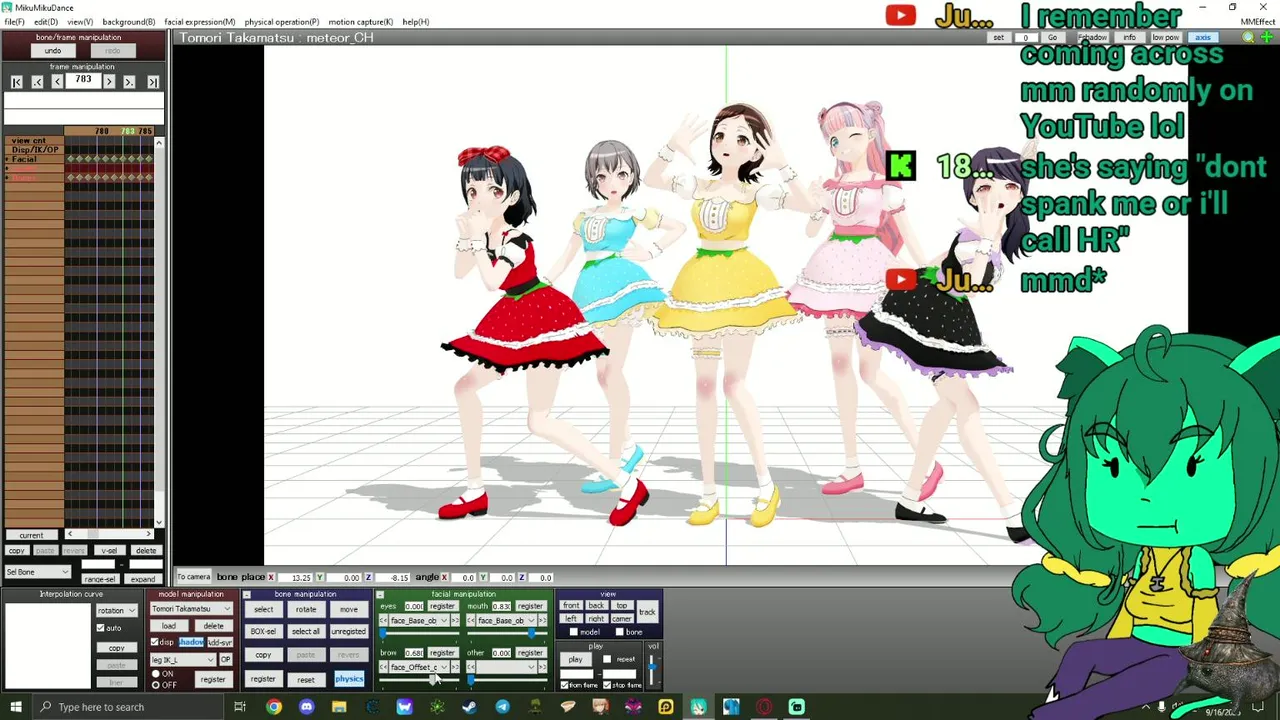Expand the Facial track in timeline

7,159
